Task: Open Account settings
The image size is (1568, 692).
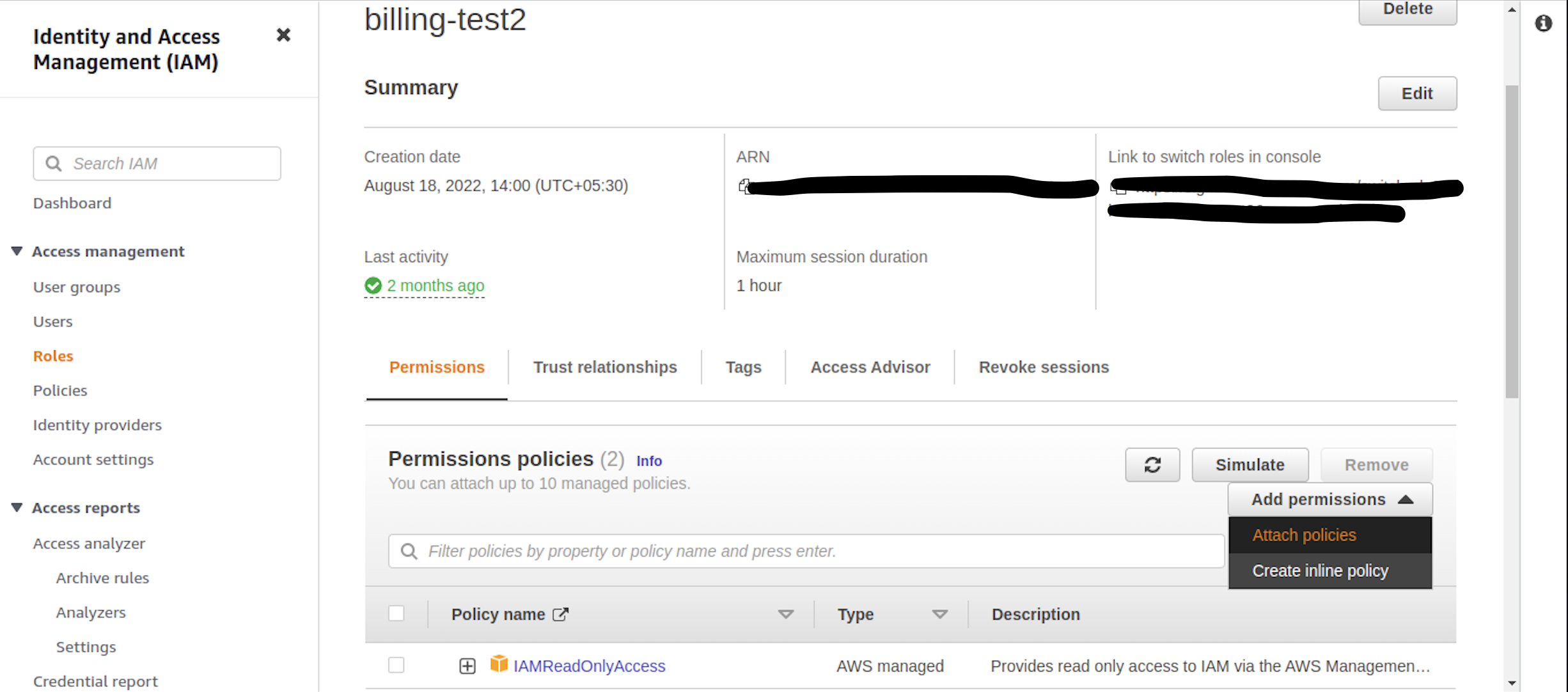Action: pyautogui.click(x=93, y=460)
